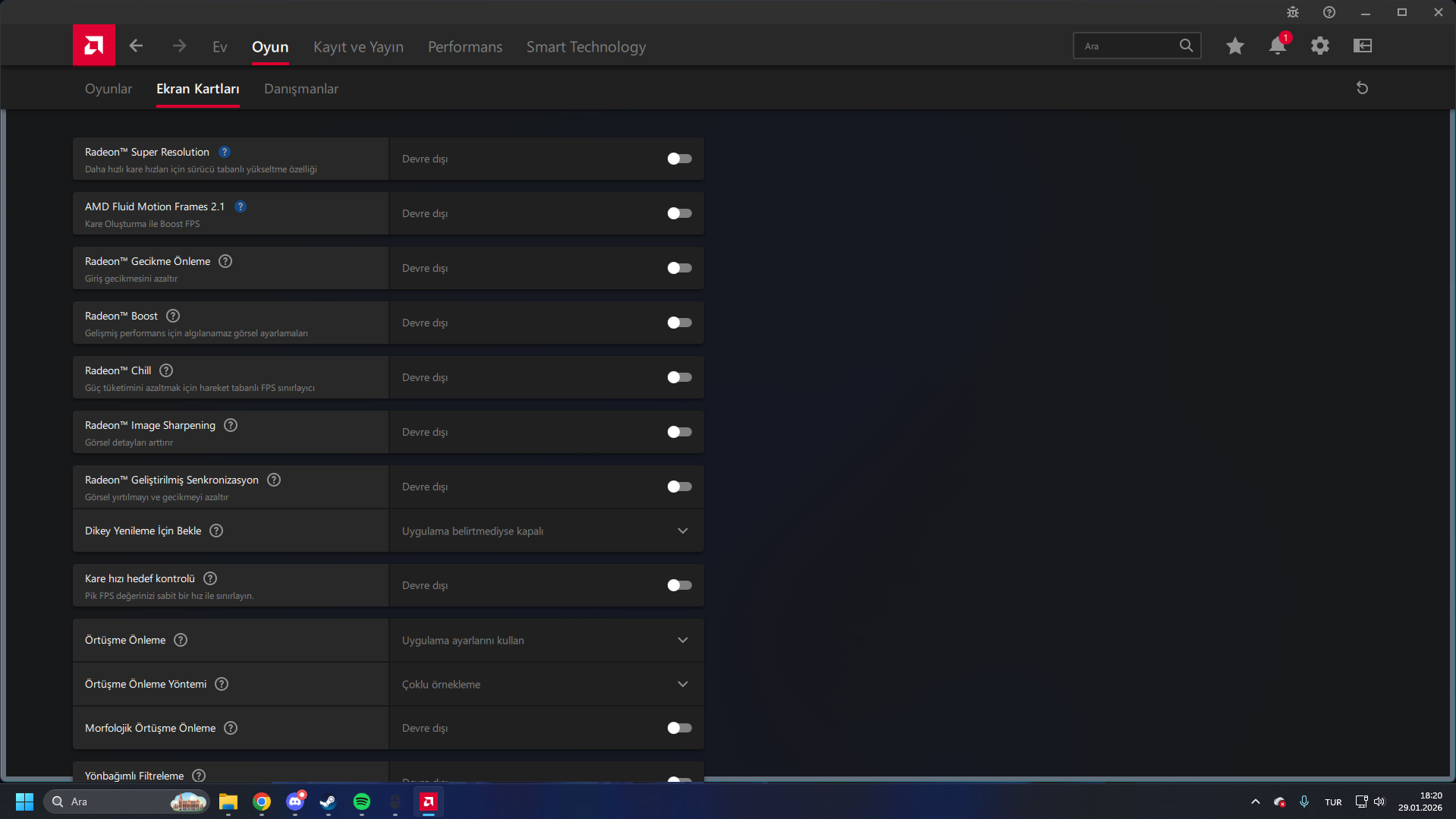Enable Radeon Image Sharpening toggle
Screen dimensions: 1456x819
point(679,432)
